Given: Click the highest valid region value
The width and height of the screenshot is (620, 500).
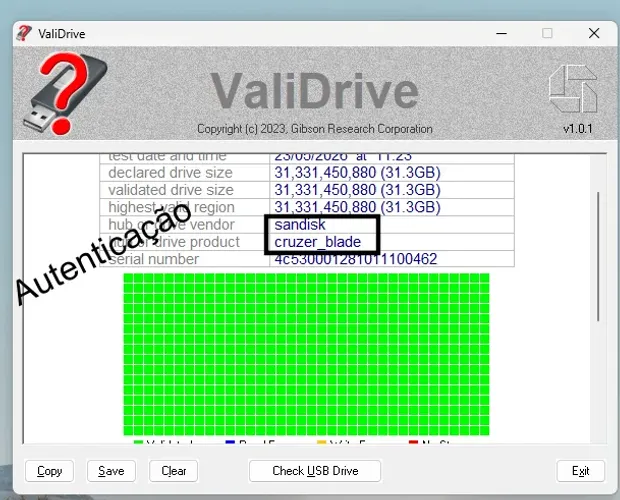Looking at the screenshot, I should [357, 207].
